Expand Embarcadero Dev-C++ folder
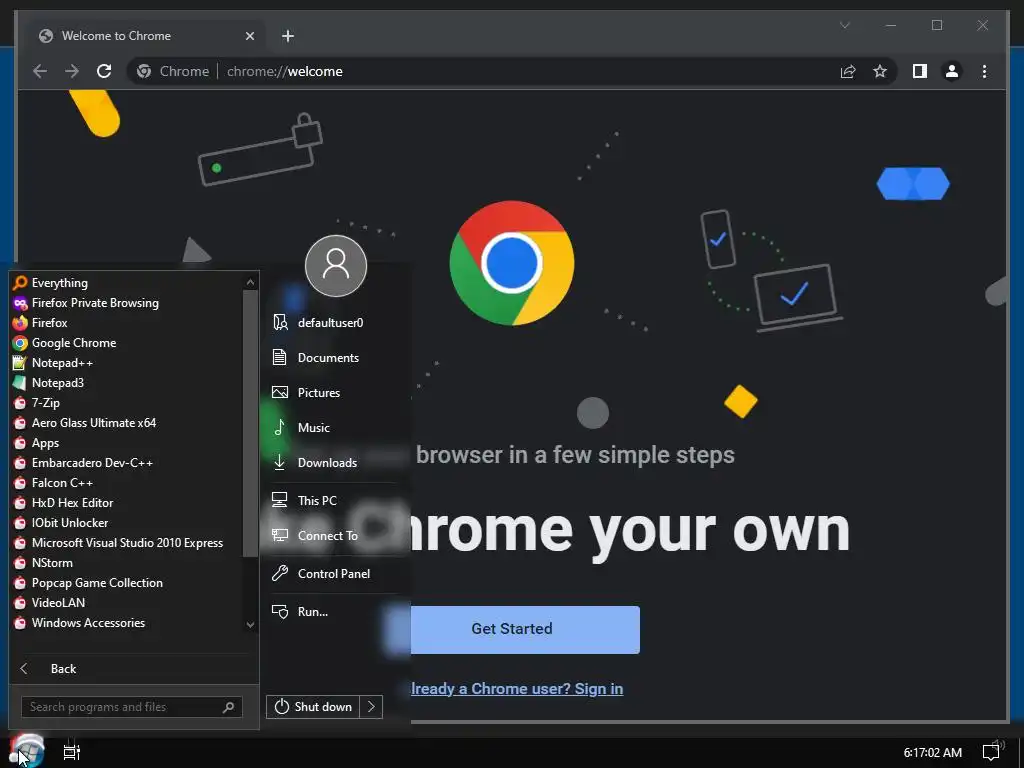This screenshot has width=1024, height=768. pyautogui.click(x=127, y=463)
